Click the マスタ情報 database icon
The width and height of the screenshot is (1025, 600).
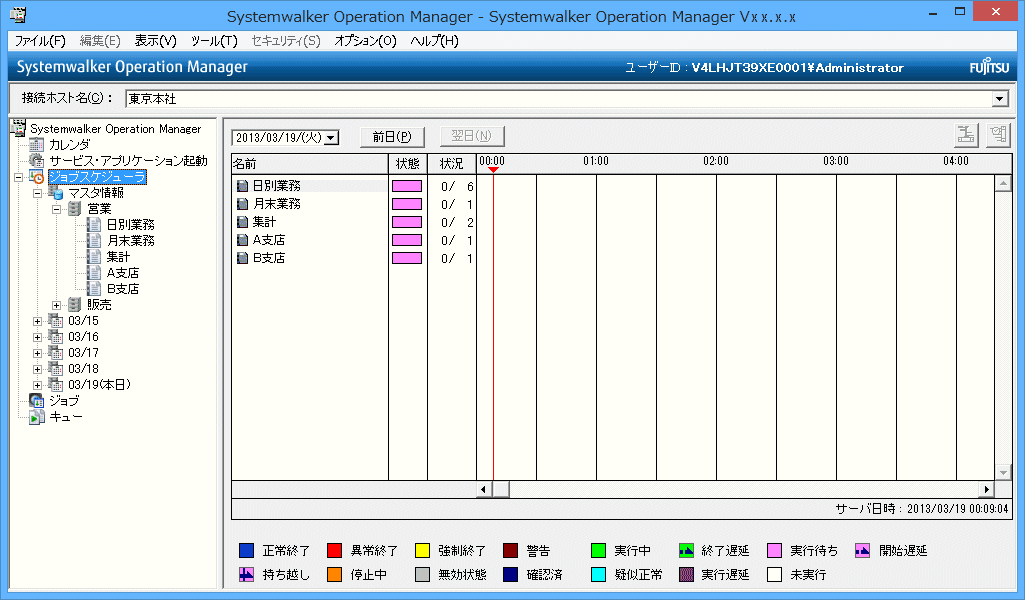click(x=56, y=193)
